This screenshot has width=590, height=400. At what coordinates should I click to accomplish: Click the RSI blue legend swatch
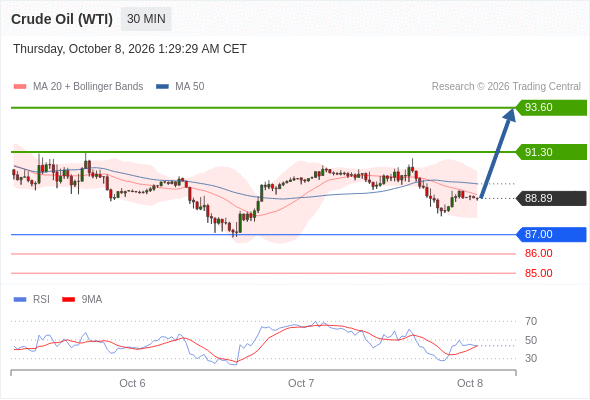coord(20,300)
